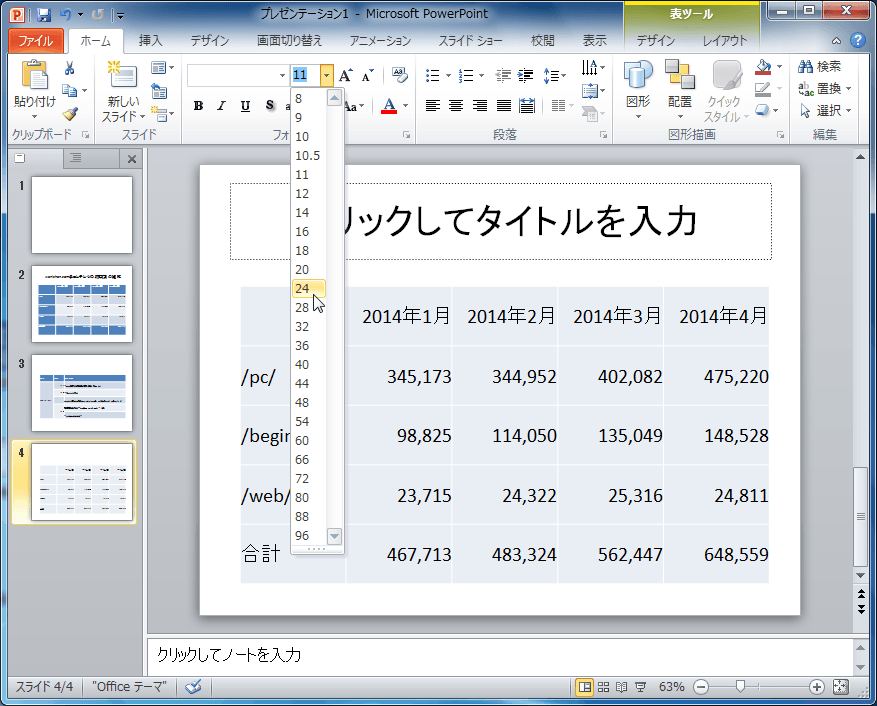Click the numbered list icon
Image resolution: width=877 pixels, height=706 pixels.
click(x=466, y=76)
